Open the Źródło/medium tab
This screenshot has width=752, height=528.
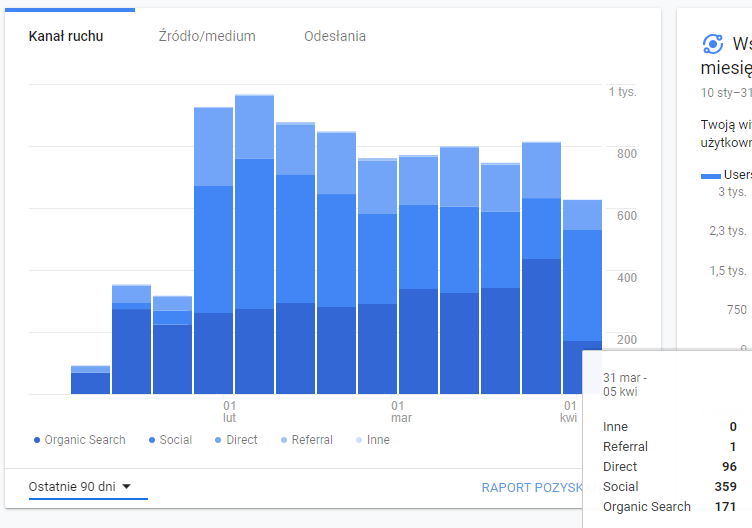207,36
